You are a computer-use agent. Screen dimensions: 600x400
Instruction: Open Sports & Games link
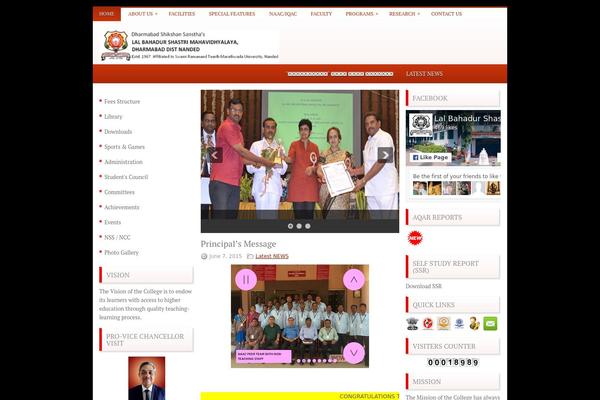click(x=124, y=147)
